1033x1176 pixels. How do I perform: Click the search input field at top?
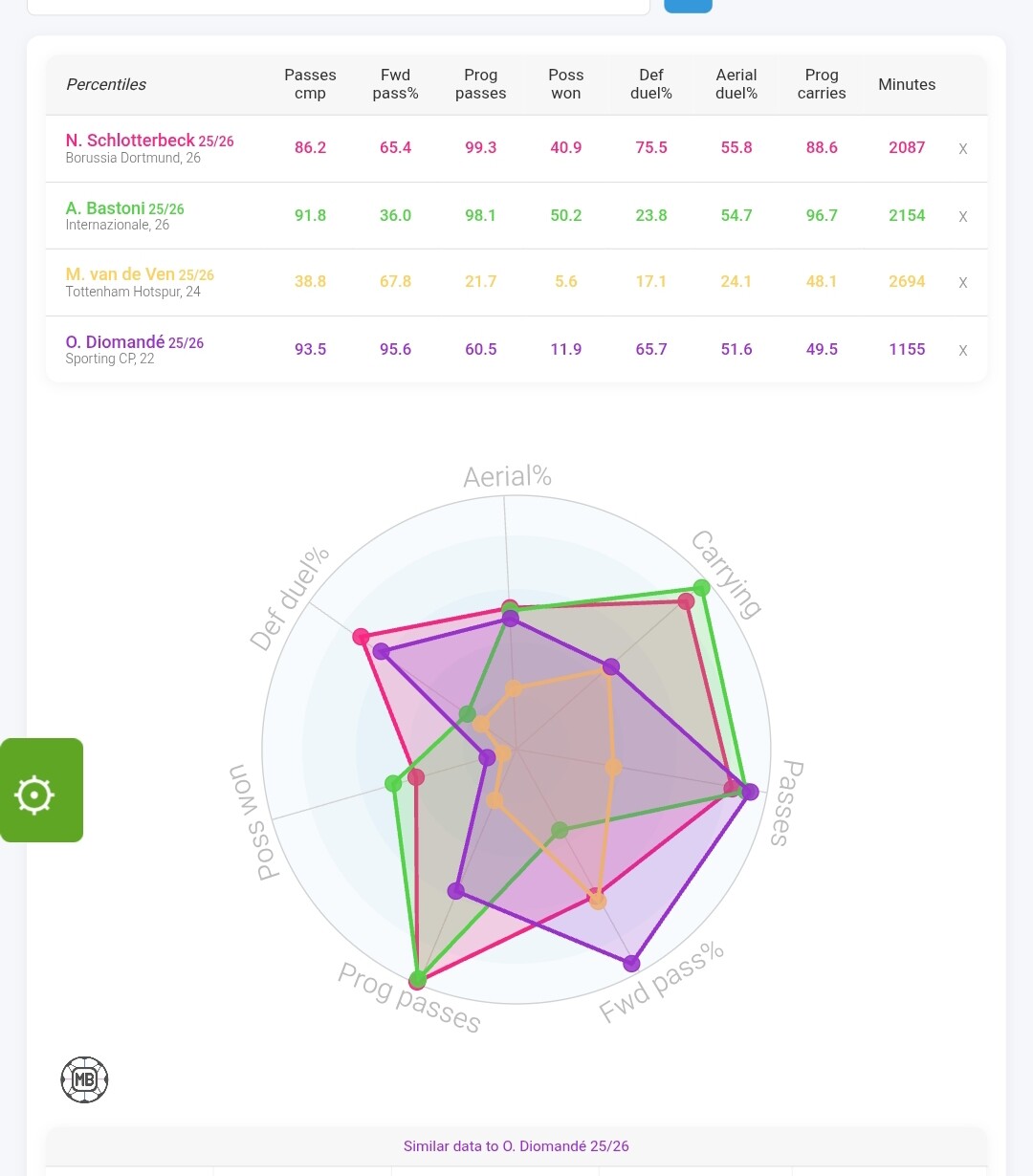click(x=338, y=6)
